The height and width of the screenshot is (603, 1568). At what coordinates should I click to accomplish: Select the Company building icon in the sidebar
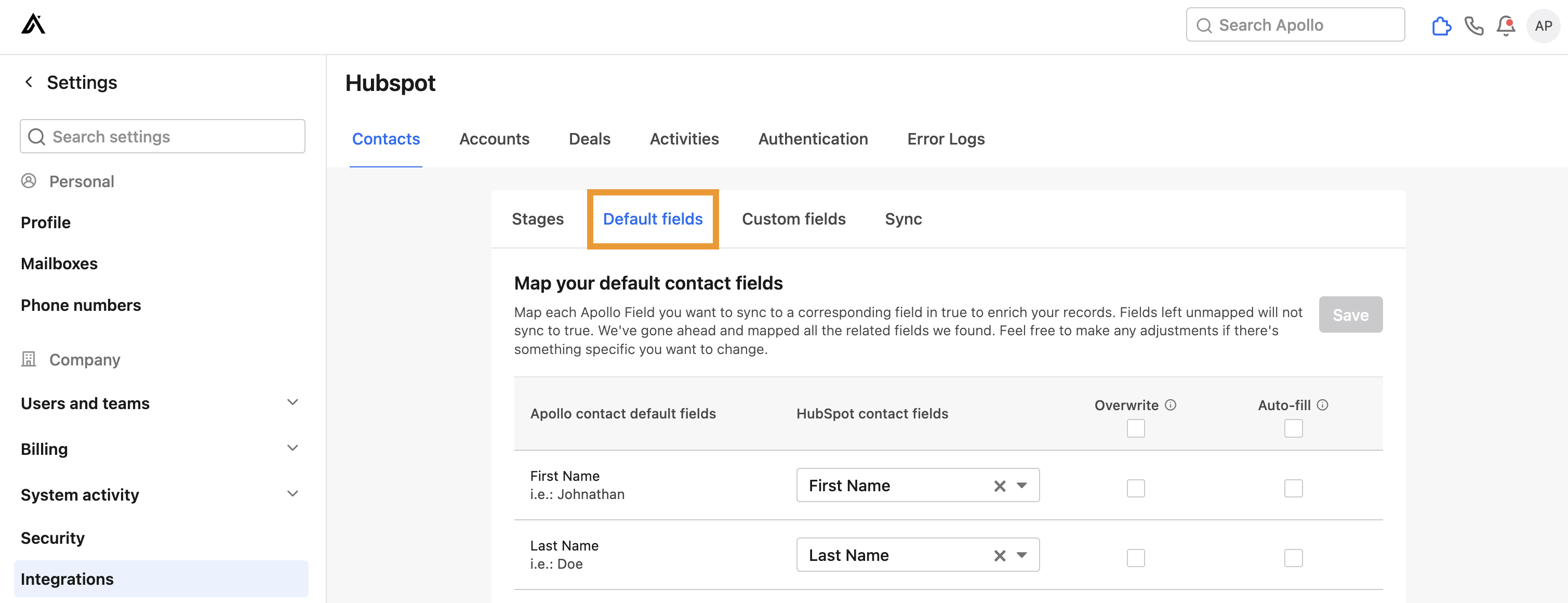(x=29, y=359)
